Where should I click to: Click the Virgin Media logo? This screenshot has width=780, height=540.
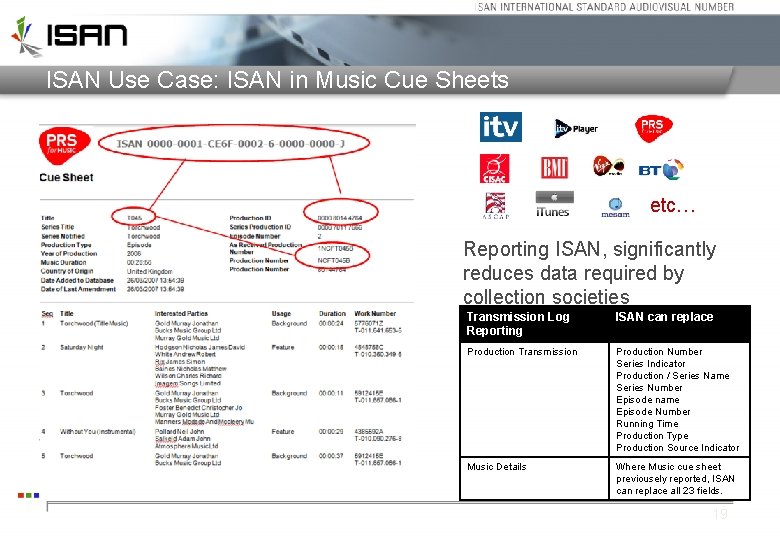608,166
